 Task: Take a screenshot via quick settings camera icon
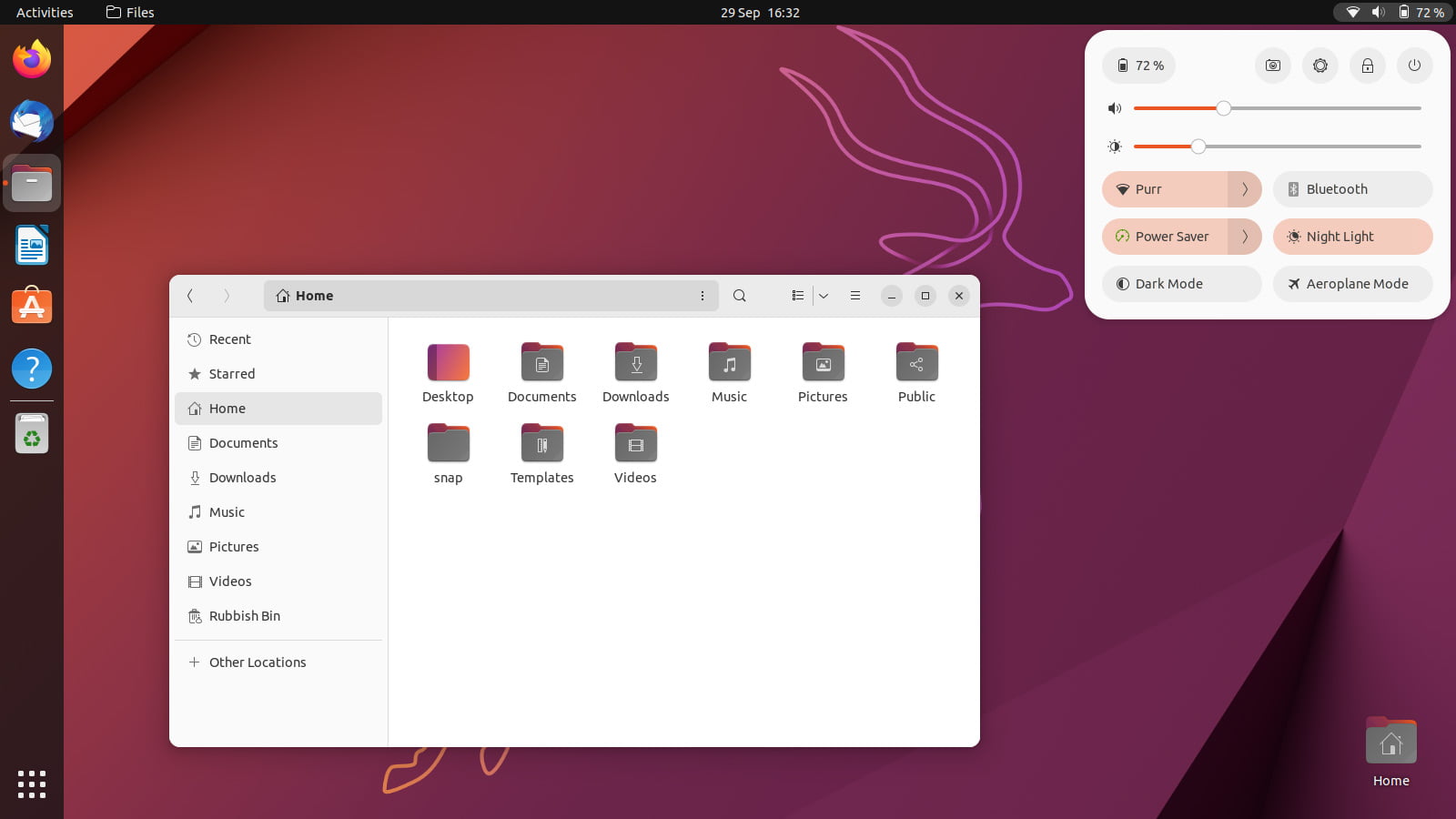(x=1272, y=66)
